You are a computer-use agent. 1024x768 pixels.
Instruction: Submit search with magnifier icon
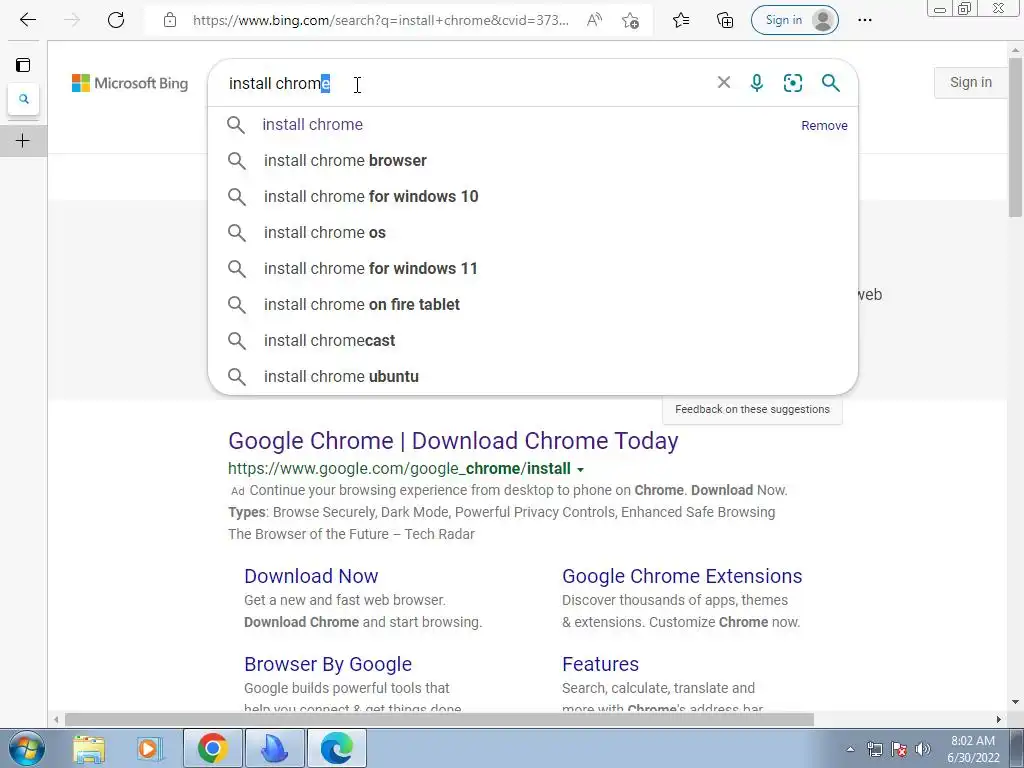pos(831,83)
